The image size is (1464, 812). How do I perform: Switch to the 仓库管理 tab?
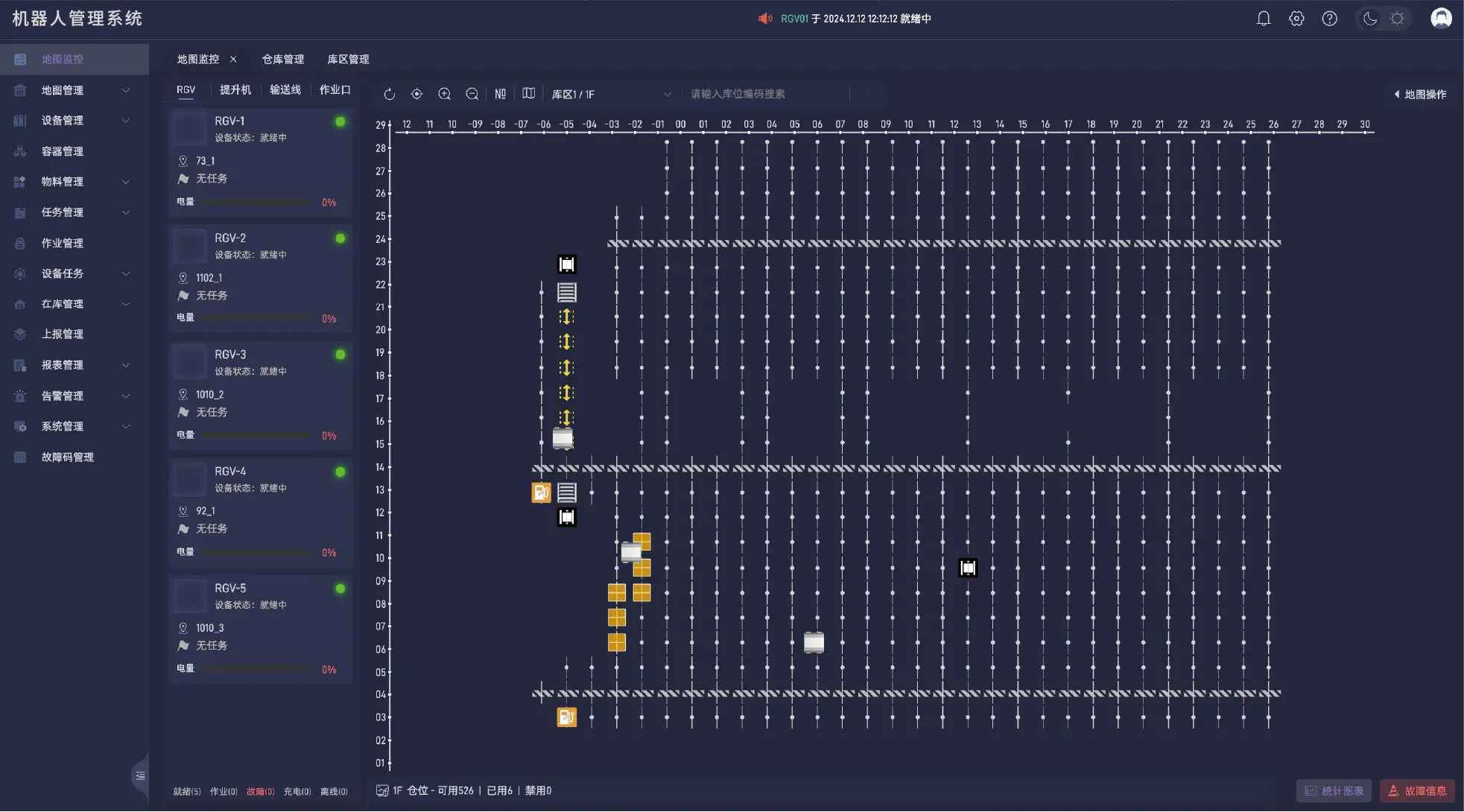[x=283, y=59]
